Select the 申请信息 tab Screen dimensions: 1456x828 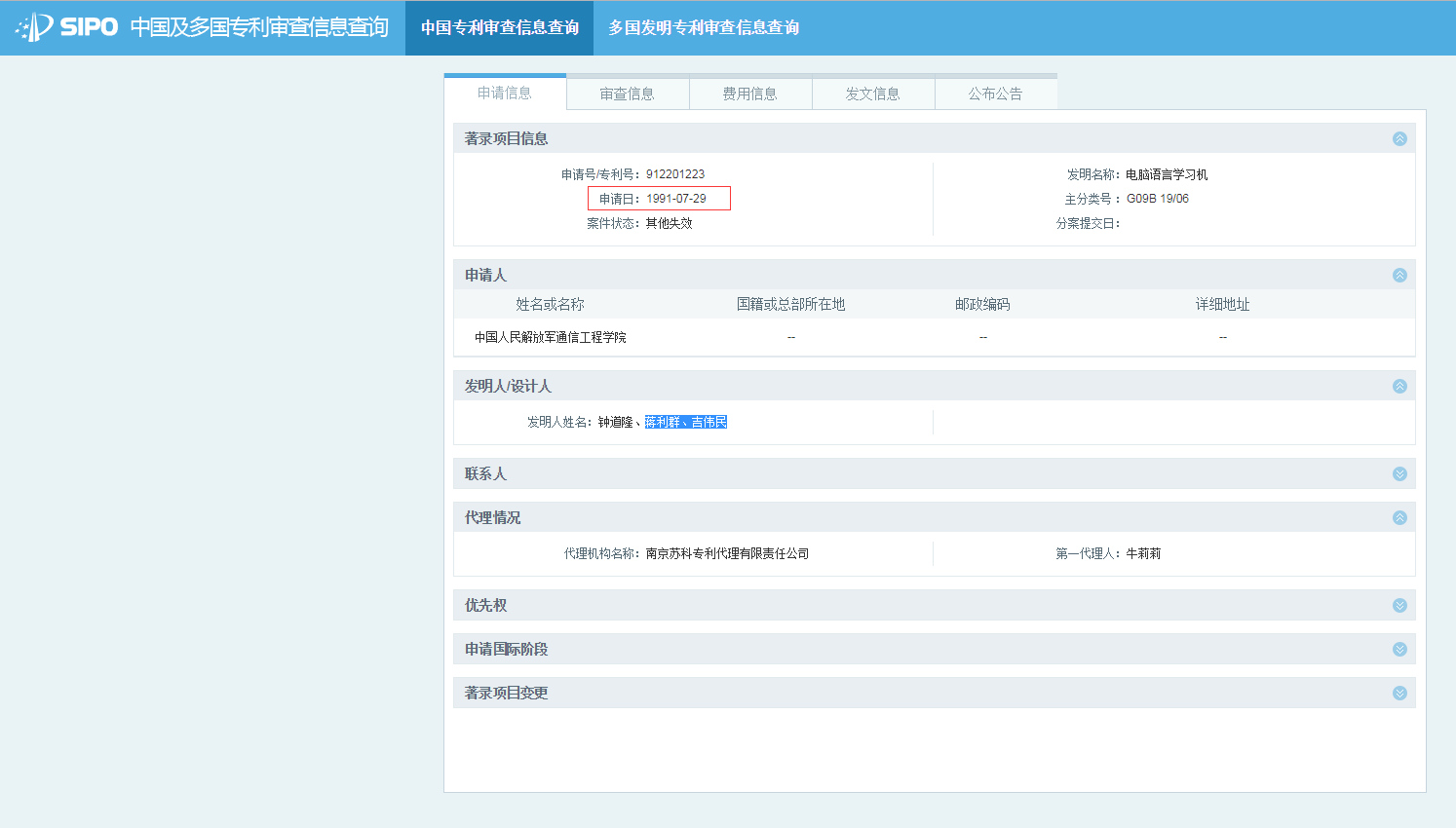[504, 93]
